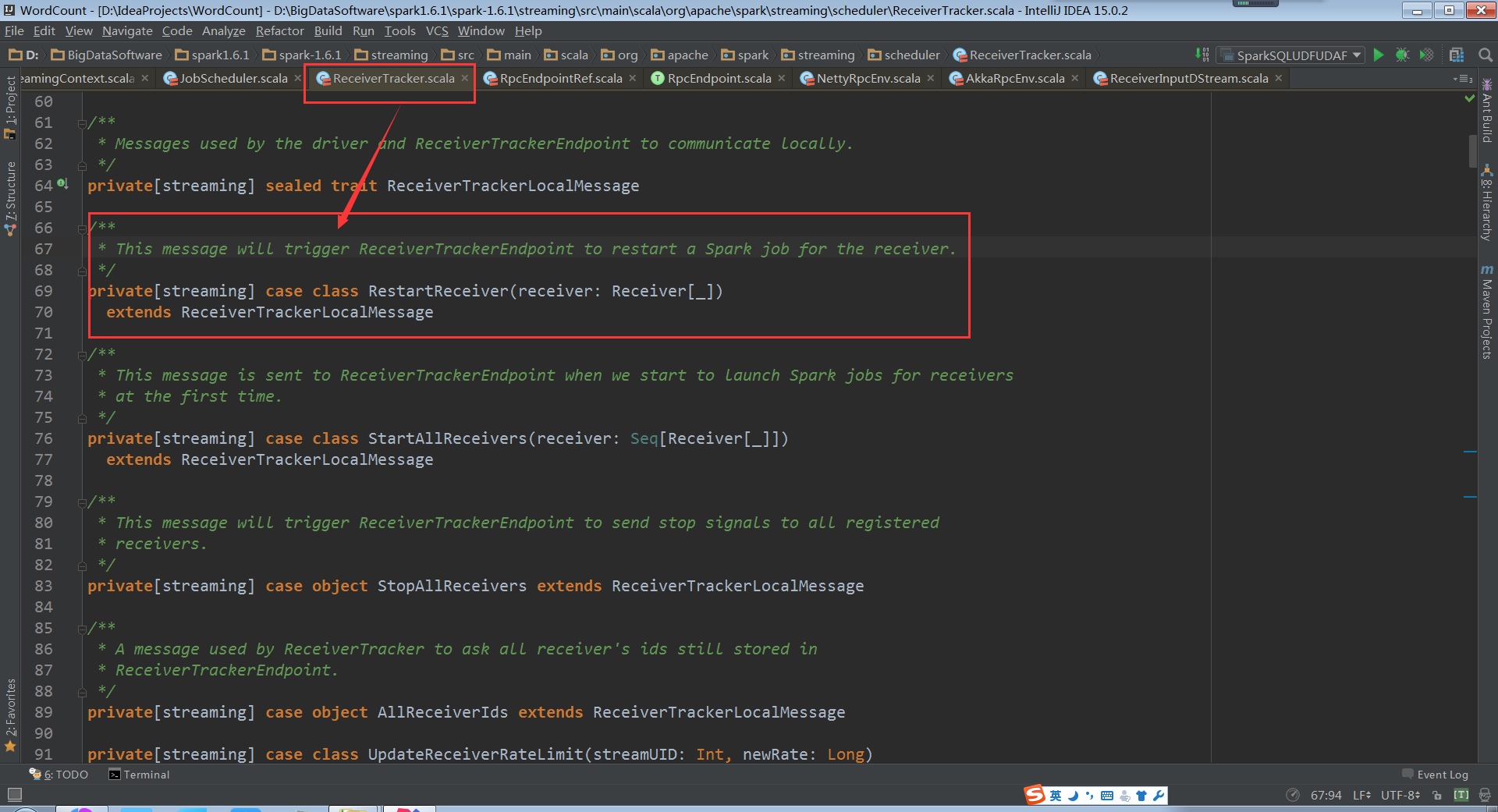Click the blue change marker near line 76
The width and height of the screenshot is (1498, 812).
click(x=1470, y=451)
